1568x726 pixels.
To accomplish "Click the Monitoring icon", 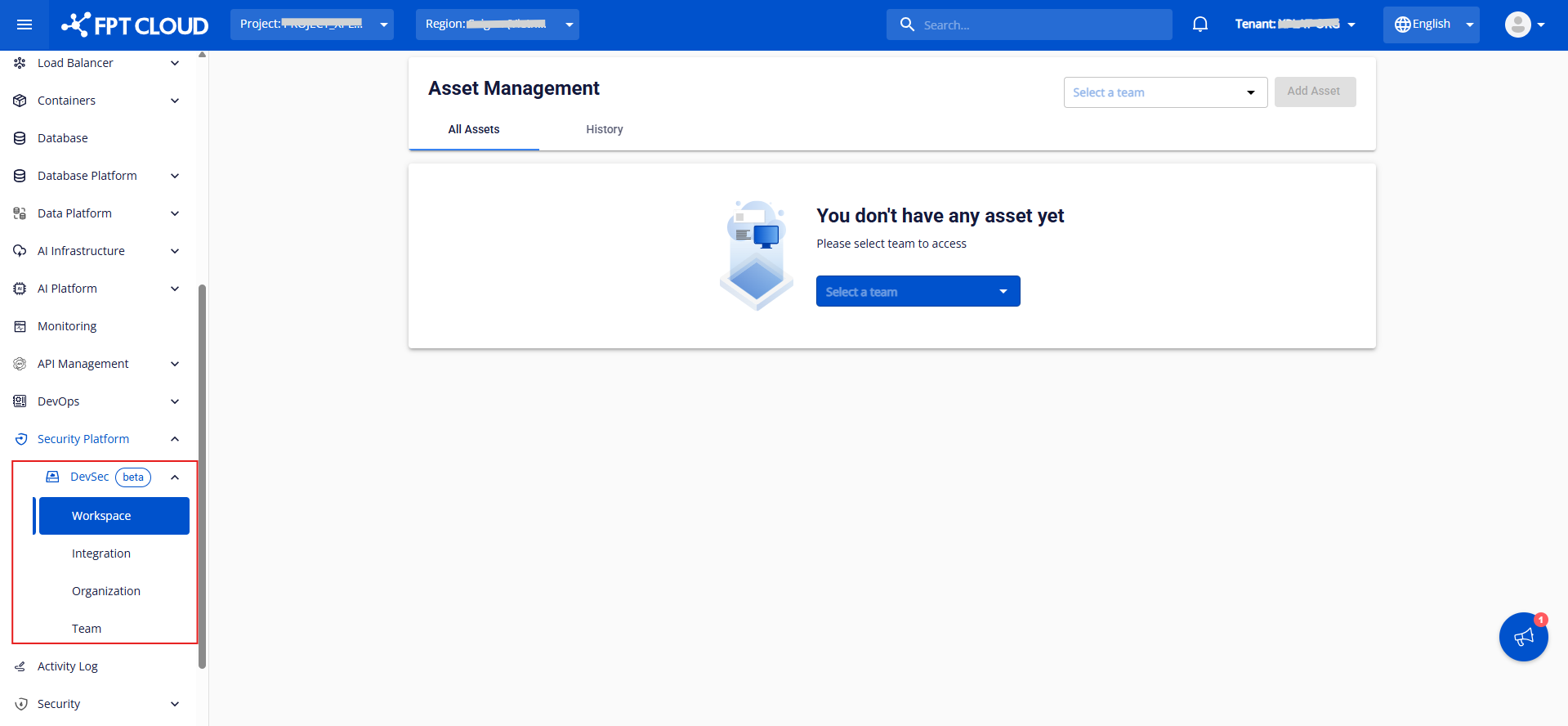I will tap(20, 326).
